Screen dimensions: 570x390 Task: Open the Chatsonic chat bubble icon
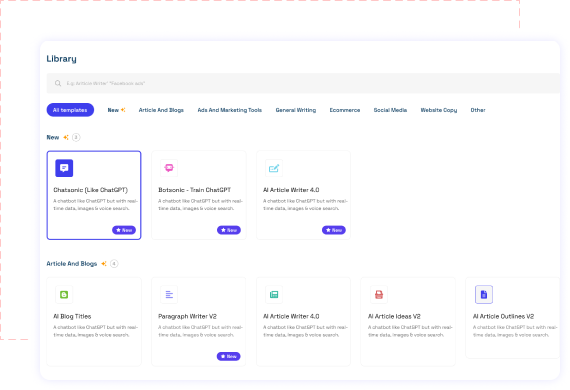click(64, 168)
